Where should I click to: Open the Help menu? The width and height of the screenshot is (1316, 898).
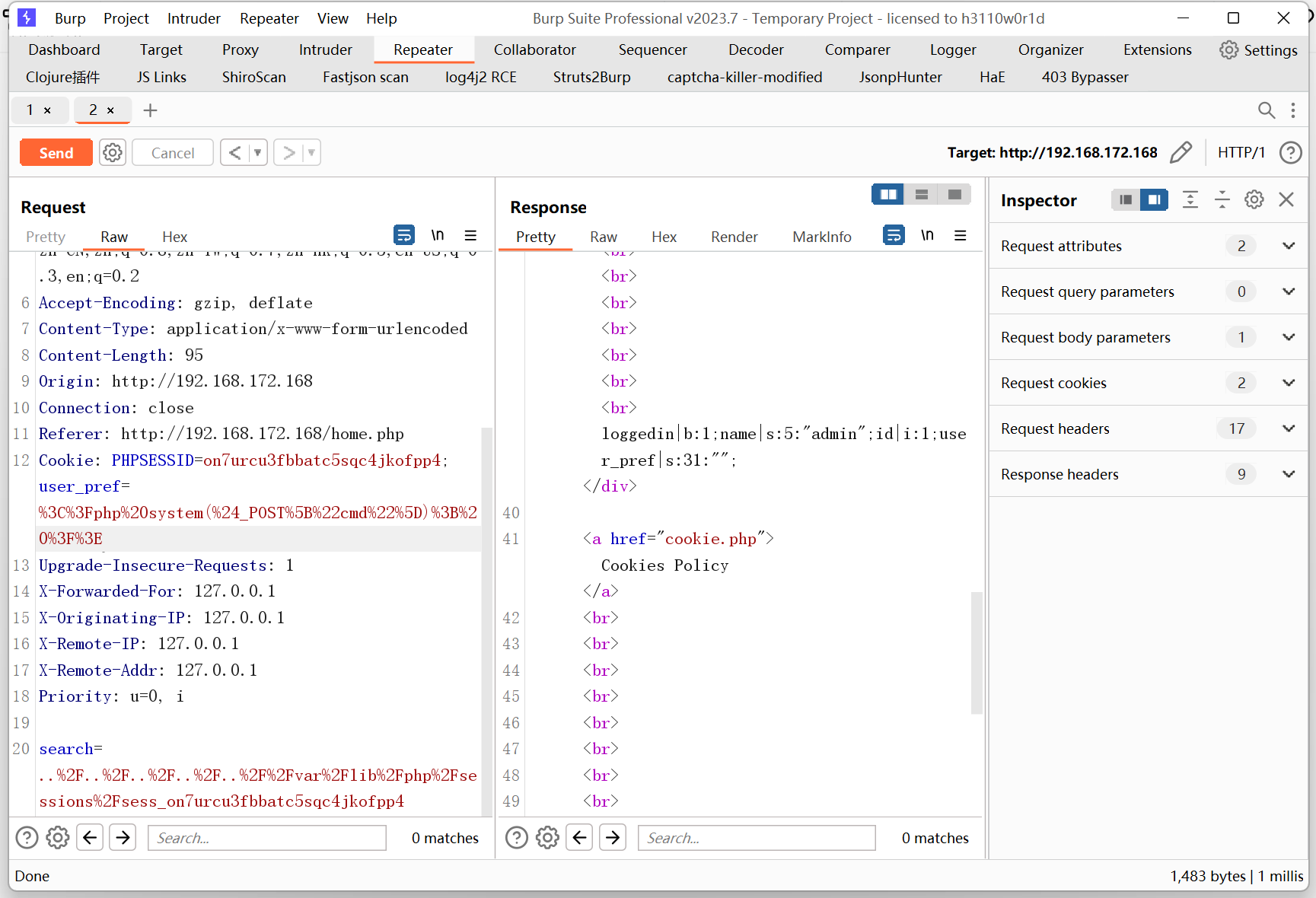click(x=381, y=18)
